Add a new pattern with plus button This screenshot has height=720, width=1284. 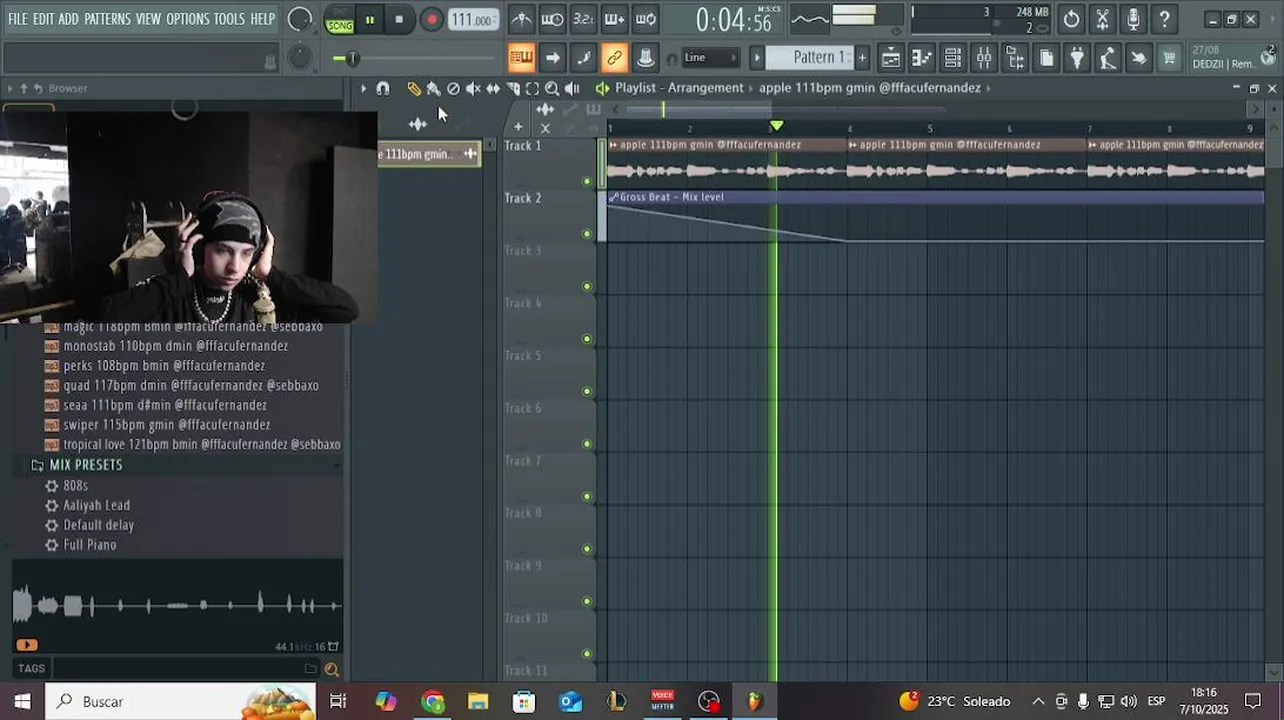pyautogui.click(x=862, y=58)
